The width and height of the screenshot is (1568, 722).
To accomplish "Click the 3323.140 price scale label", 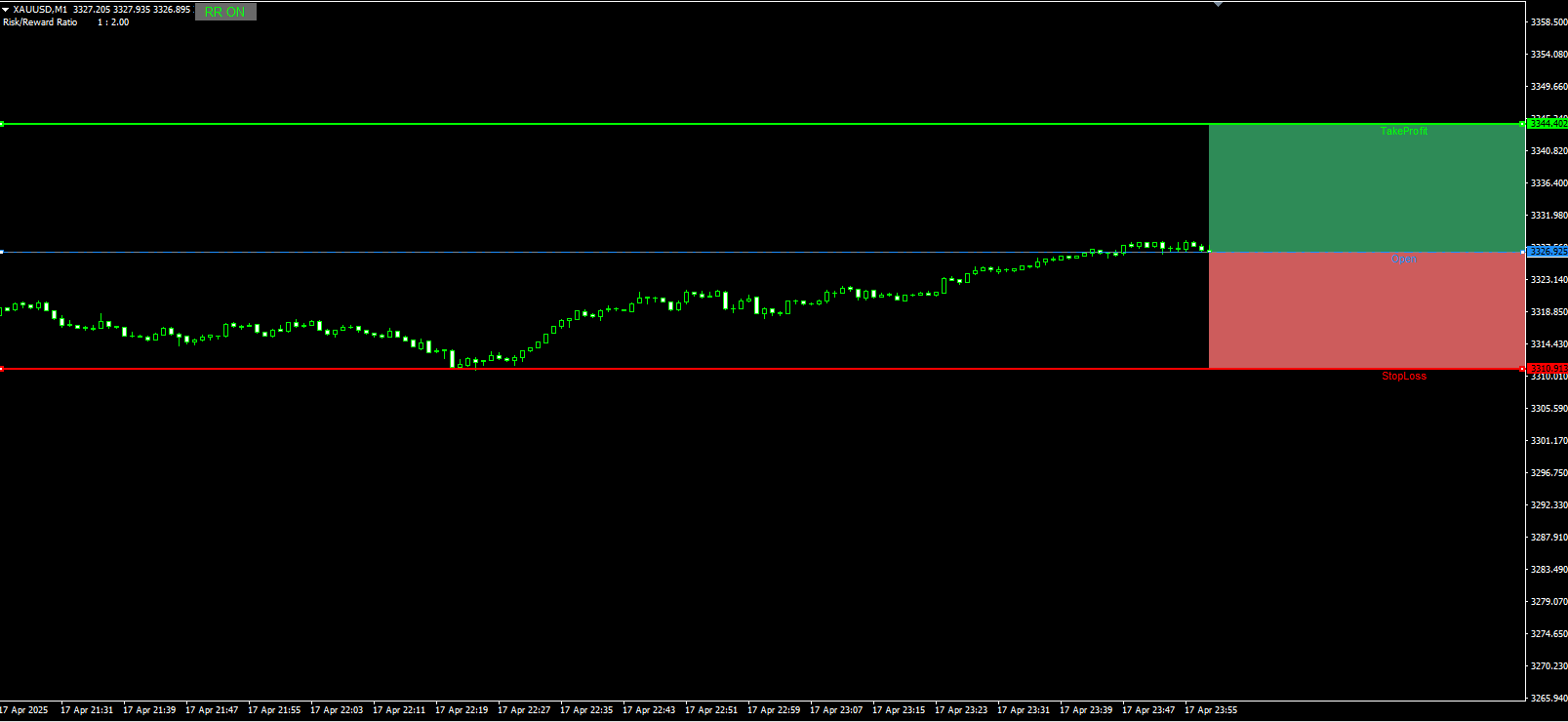I will tap(1548, 279).
